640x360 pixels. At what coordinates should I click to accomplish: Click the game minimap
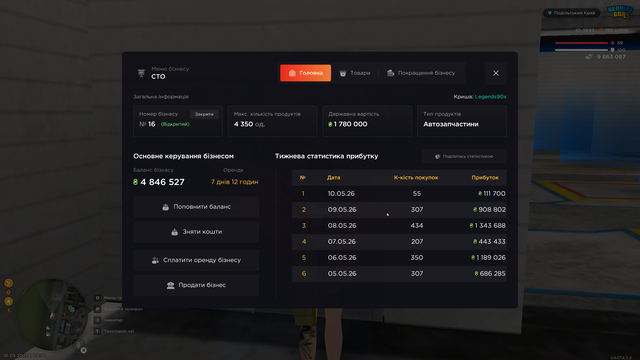click(x=51, y=314)
